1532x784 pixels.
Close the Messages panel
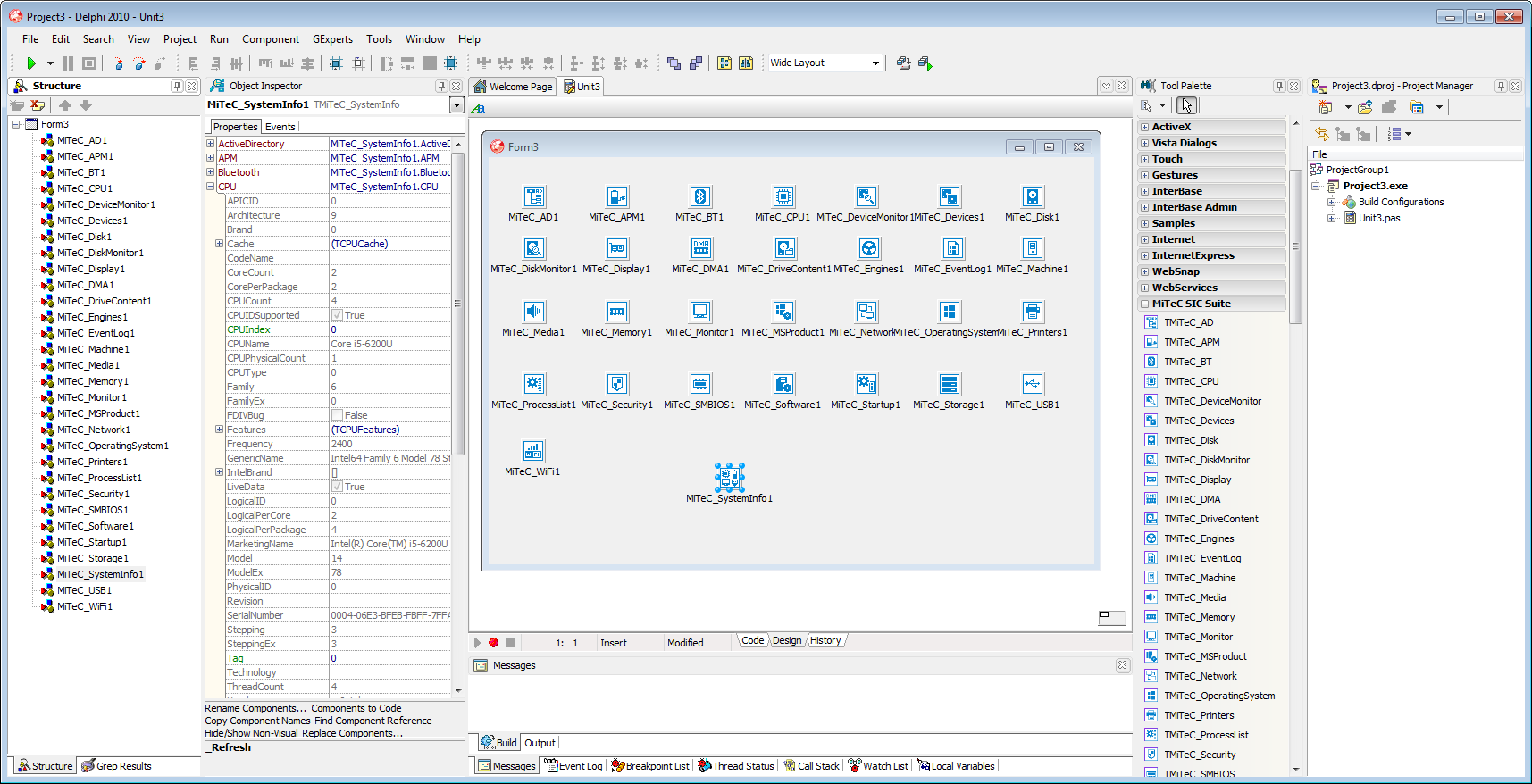(1122, 665)
